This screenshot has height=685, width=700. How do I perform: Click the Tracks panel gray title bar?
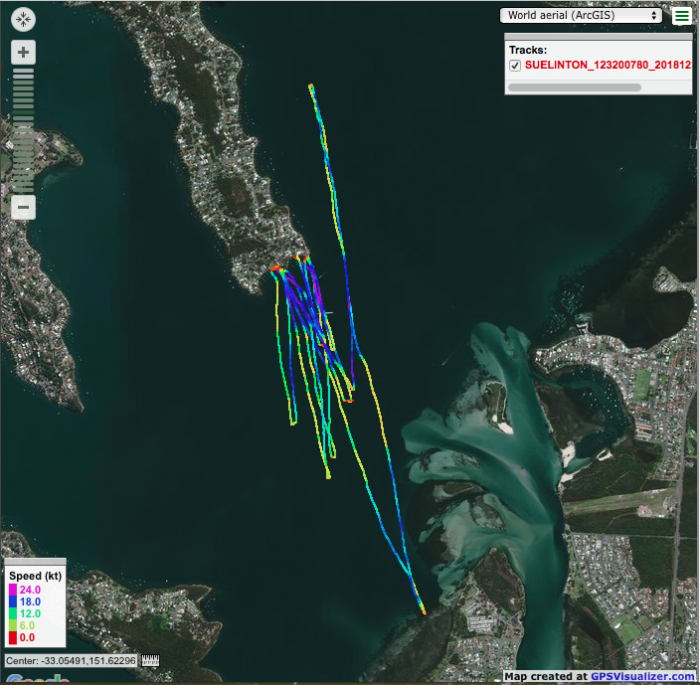point(597,37)
